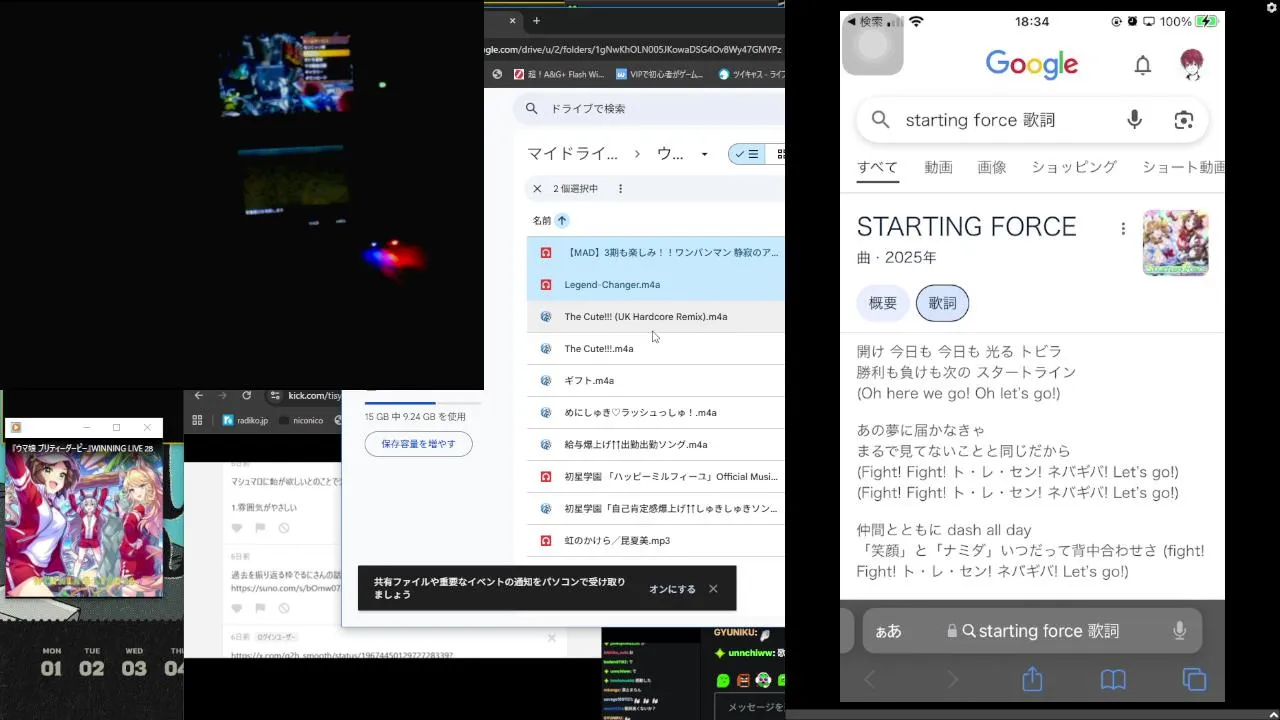
Task: Go back in the kick.com browser
Action: [198, 396]
